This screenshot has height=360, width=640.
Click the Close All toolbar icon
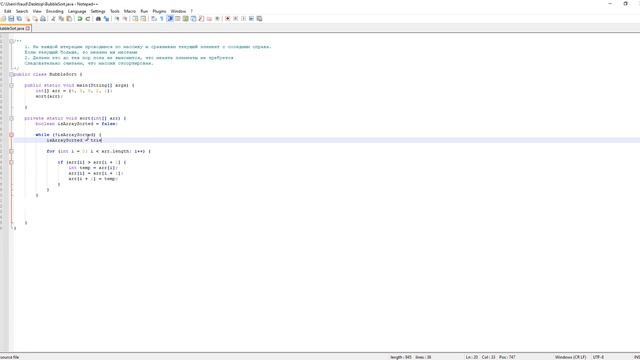(35, 19)
